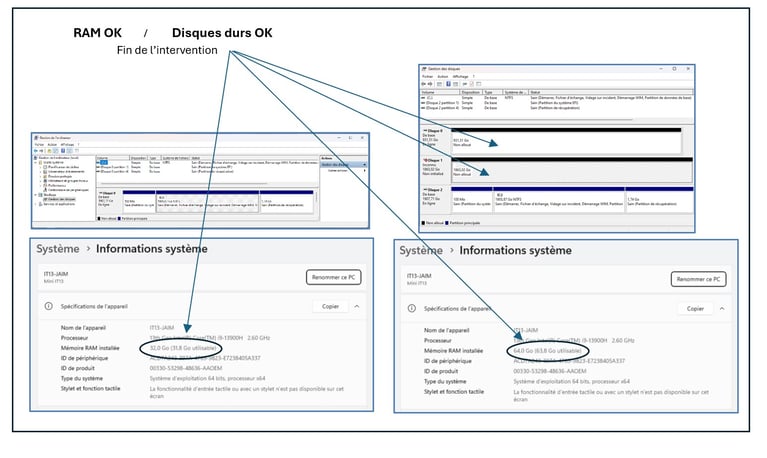Viewport: 767px width, 458px height.
Task: Select Disque 2 label in right disk window
Action: pos(433,189)
